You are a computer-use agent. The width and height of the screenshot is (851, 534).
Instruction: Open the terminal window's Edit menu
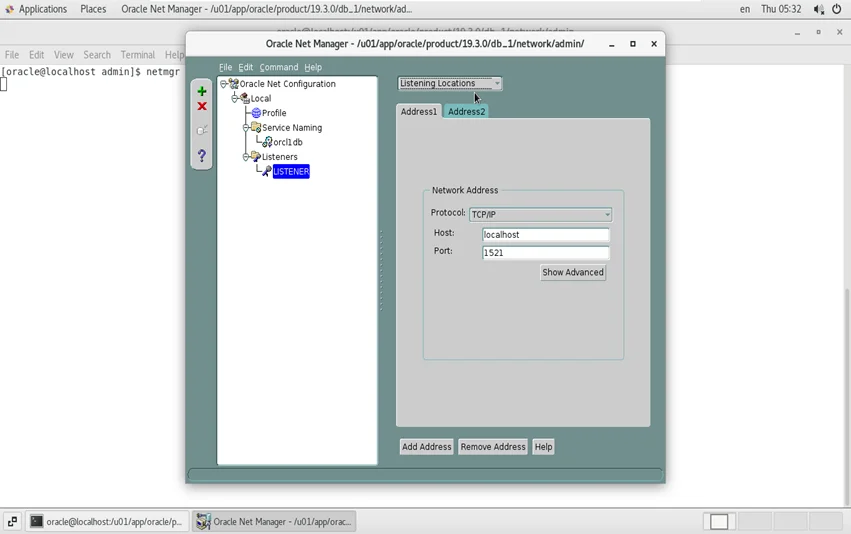[x=36, y=55]
